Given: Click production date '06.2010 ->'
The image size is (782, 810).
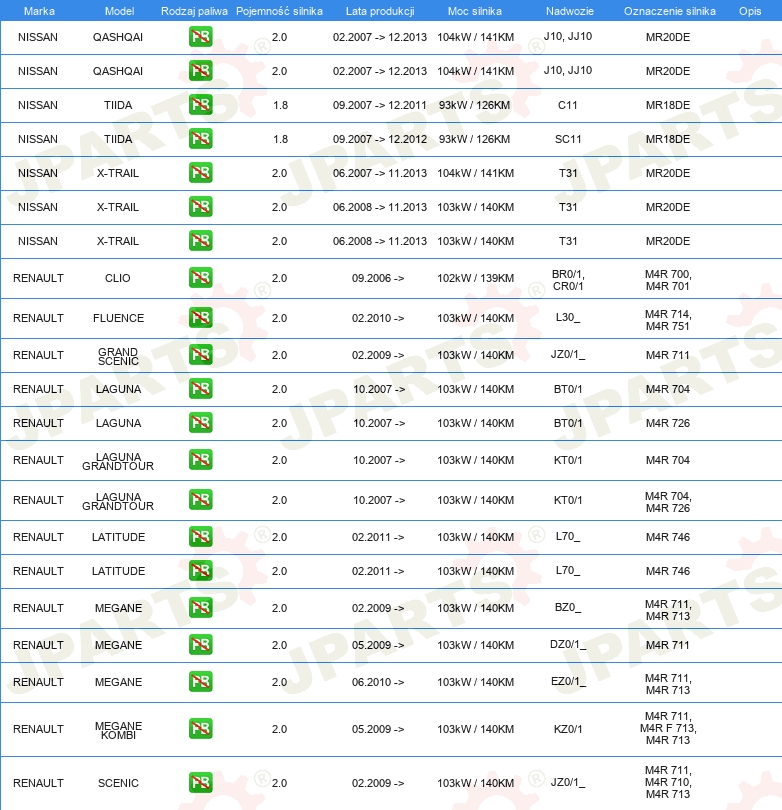Looking at the screenshot, I should click(378, 682).
